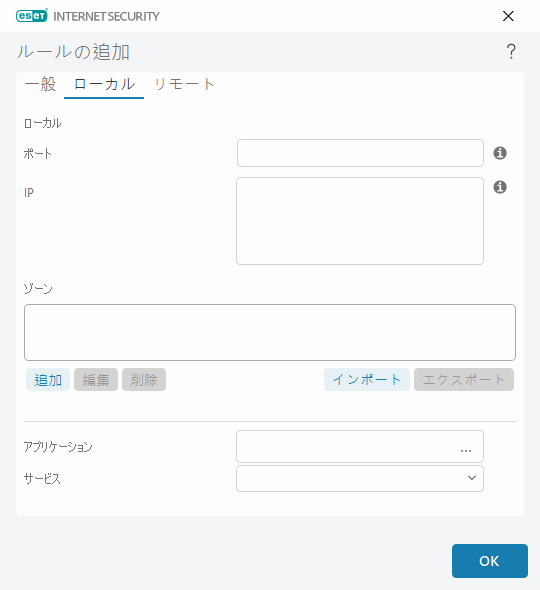Open the リモート tab
The image size is (540, 590).
(184, 84)
